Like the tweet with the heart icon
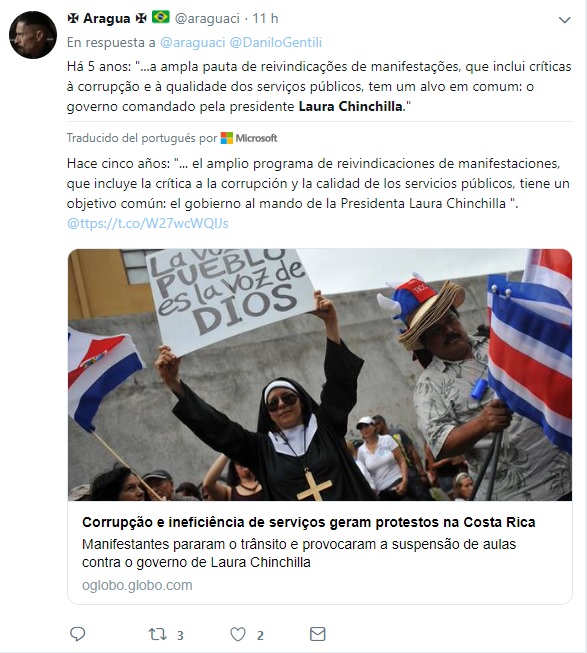 (238, 634)
